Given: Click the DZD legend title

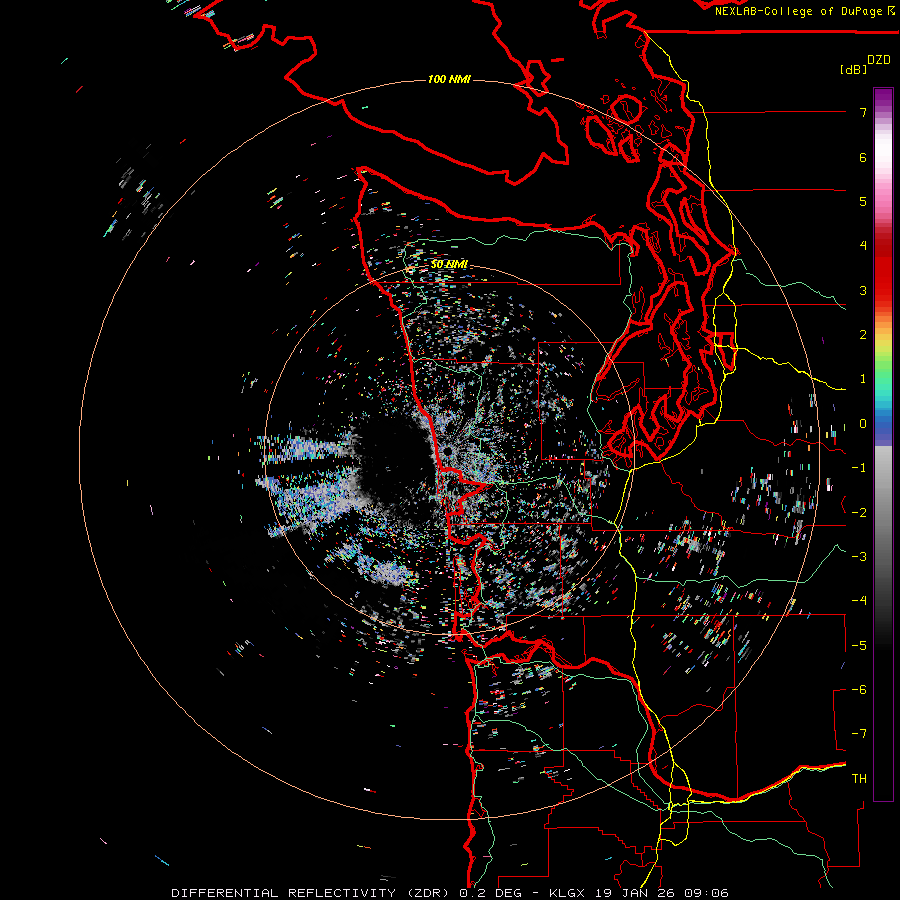Looking at the screenshot, I should pyautogui.click(x=879, y=60).
